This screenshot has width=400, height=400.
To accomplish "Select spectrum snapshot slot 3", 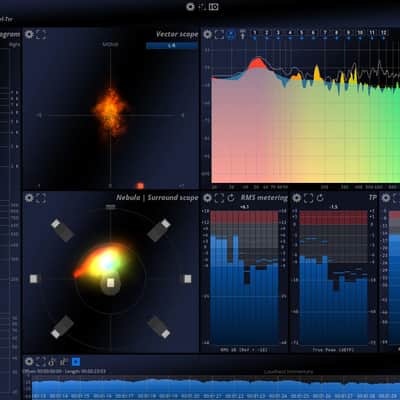I will [278, 34].
